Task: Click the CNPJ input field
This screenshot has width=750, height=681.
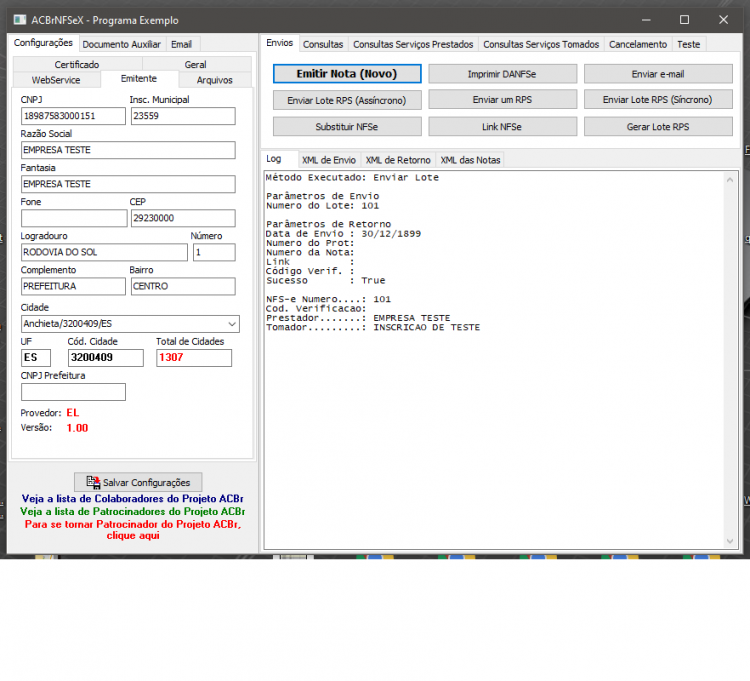Action: [73, 116]
